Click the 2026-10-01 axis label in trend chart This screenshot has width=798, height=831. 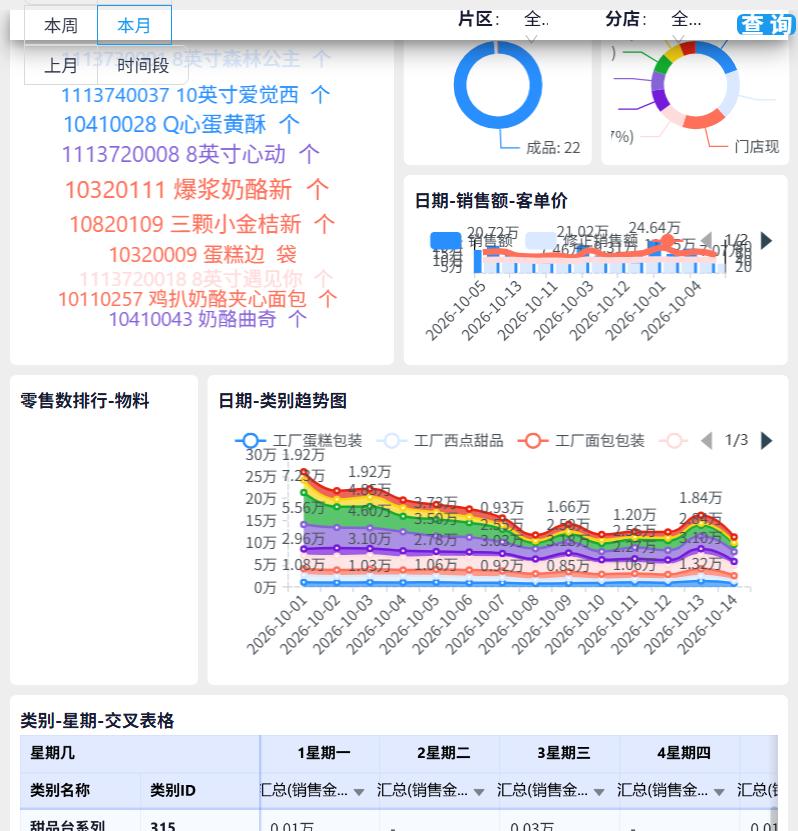point(277,625)
